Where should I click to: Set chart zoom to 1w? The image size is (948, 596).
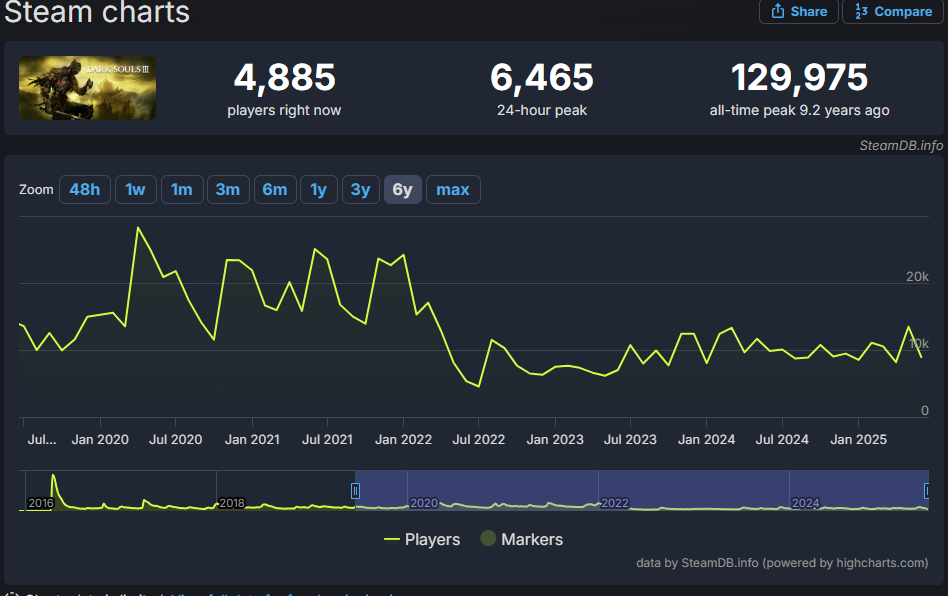pyautogui.click(x=135, y=189)
